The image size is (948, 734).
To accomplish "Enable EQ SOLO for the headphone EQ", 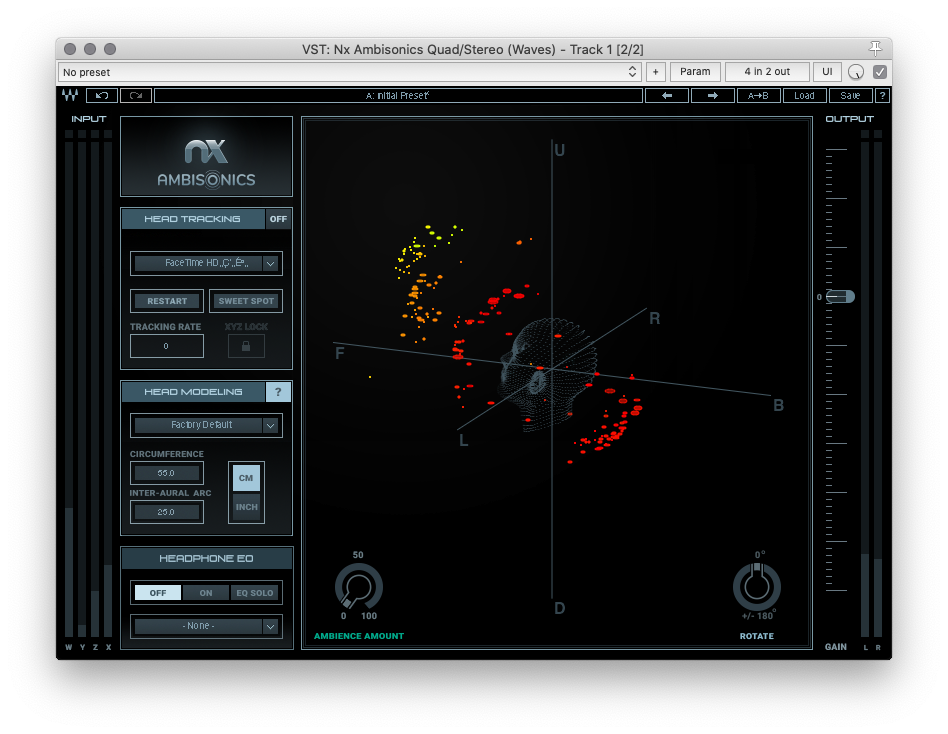I will 255,593.
